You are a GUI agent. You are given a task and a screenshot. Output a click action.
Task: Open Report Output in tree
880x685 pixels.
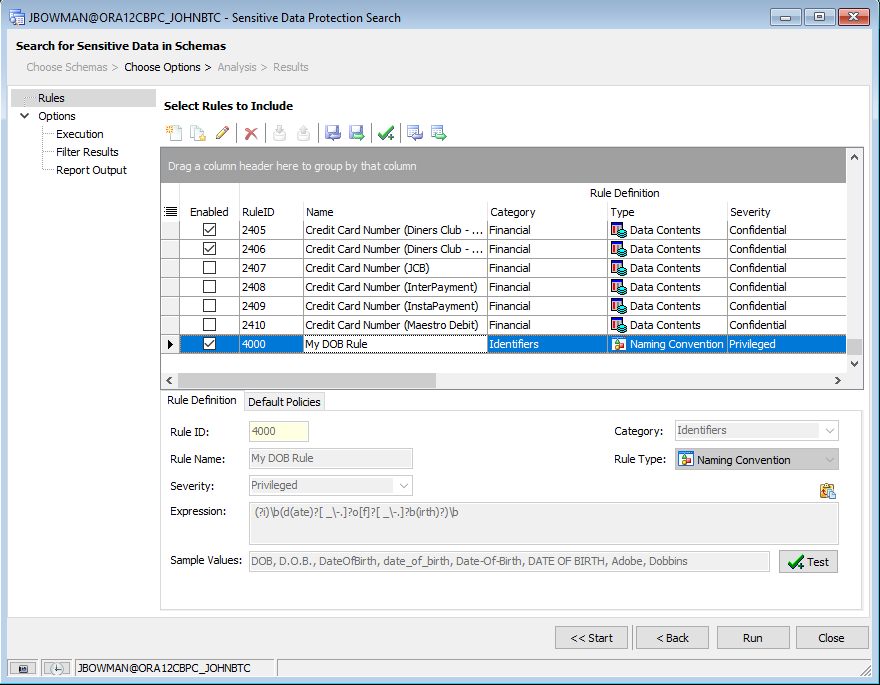pos(91,170)
